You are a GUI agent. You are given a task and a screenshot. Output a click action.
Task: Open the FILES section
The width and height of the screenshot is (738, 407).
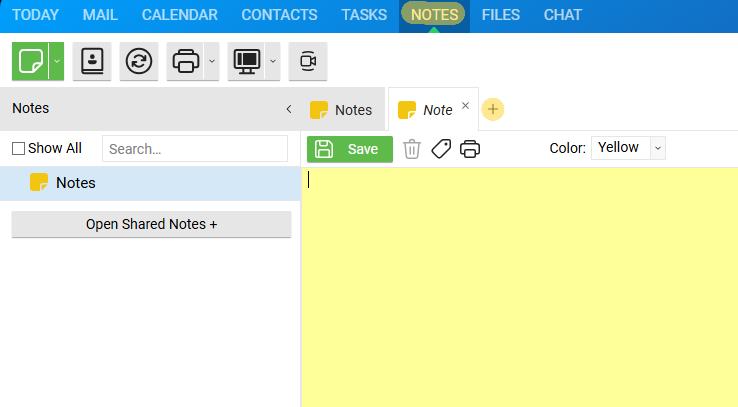point(501,15)
